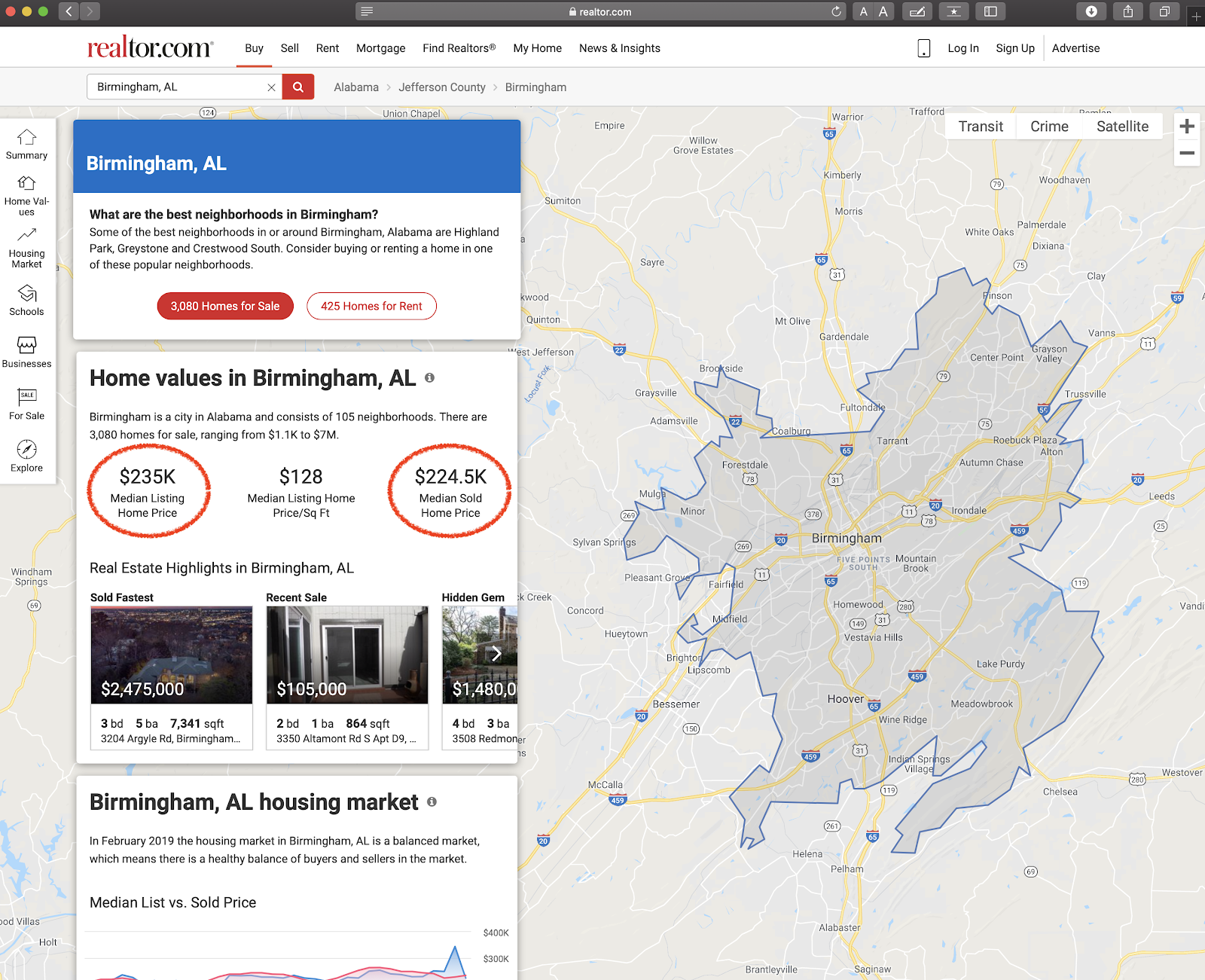Screen dimensions: 1205x980
Task: Click the Log In link
Action: coord(963,48)
